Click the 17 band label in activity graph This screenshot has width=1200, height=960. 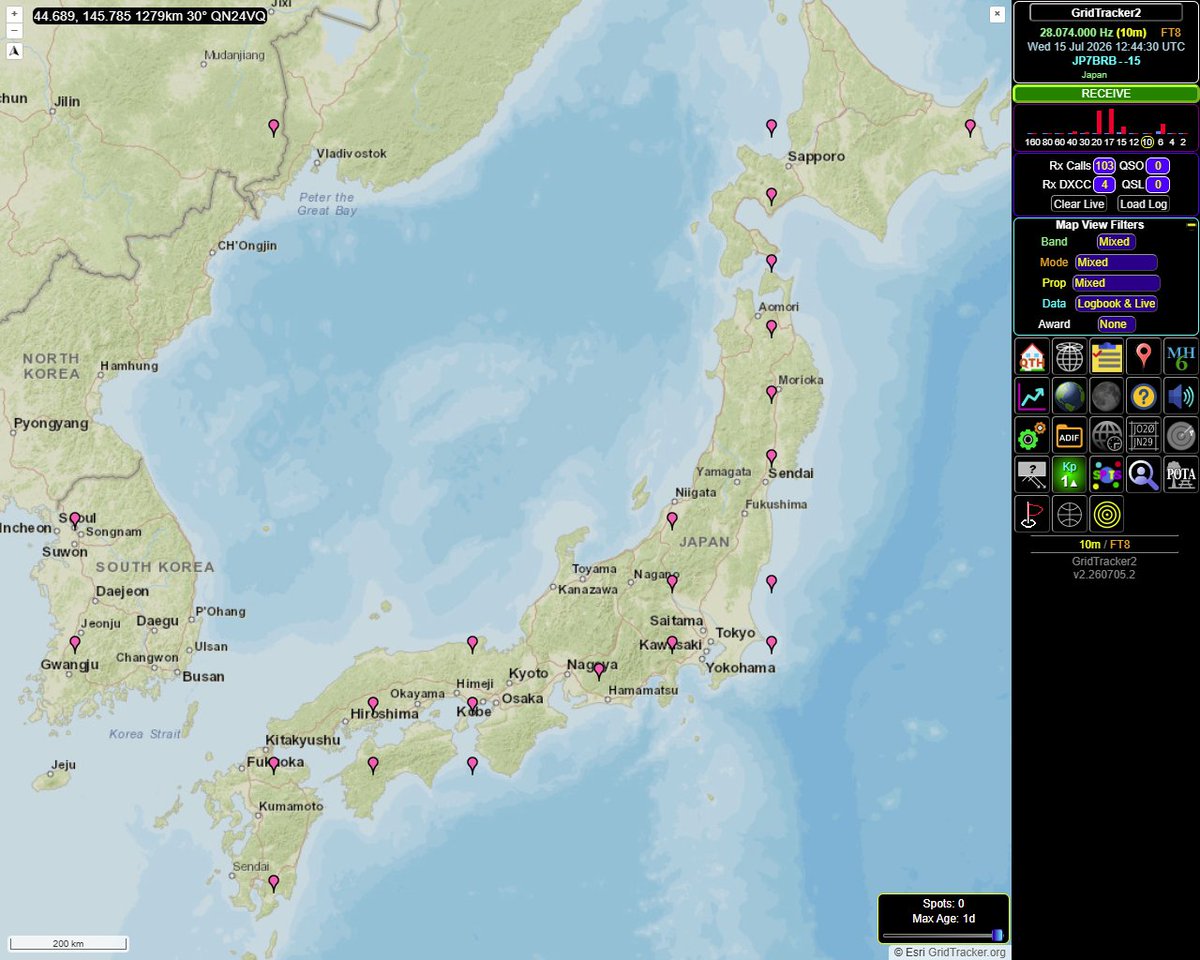pyautogui.click(x=1110, y=142)
